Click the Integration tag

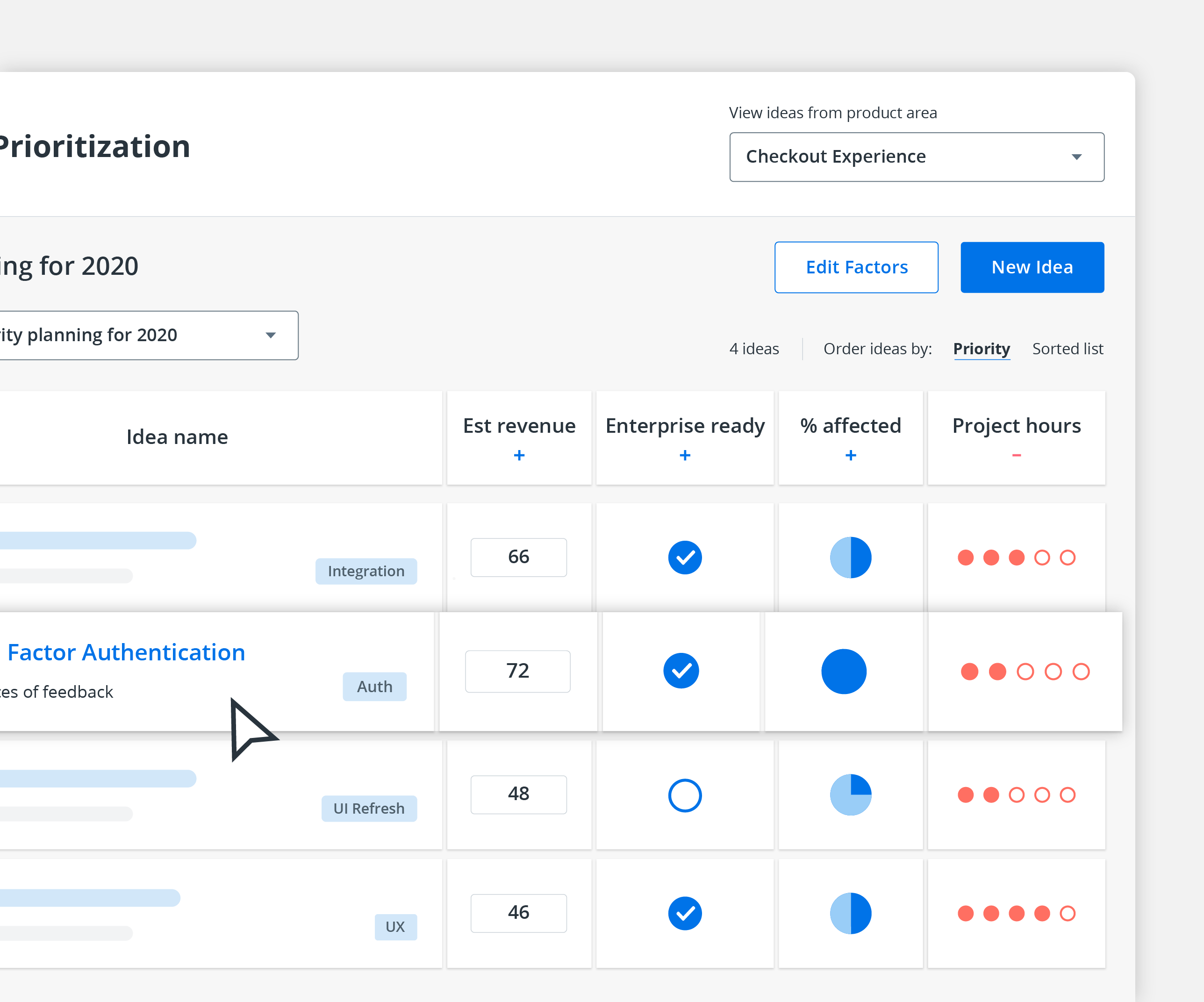[366, 571]
